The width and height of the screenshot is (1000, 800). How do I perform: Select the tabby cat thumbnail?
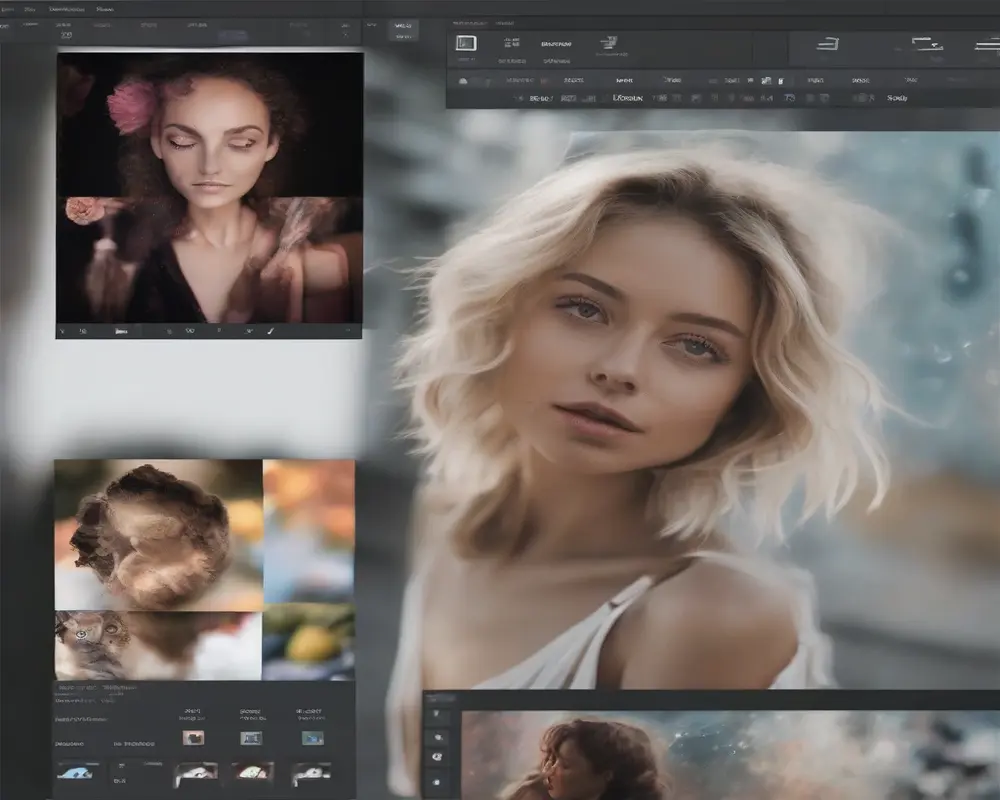click(158, 645)
